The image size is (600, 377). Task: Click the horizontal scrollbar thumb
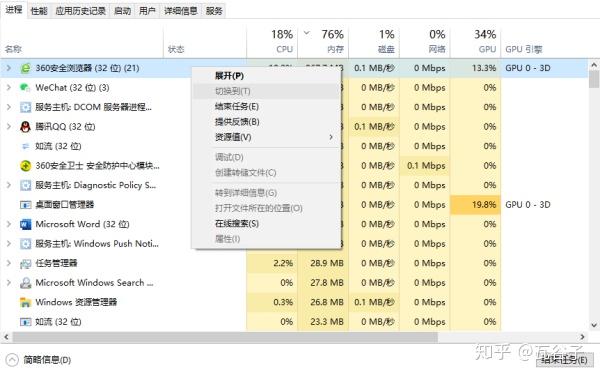coord(225,337)
